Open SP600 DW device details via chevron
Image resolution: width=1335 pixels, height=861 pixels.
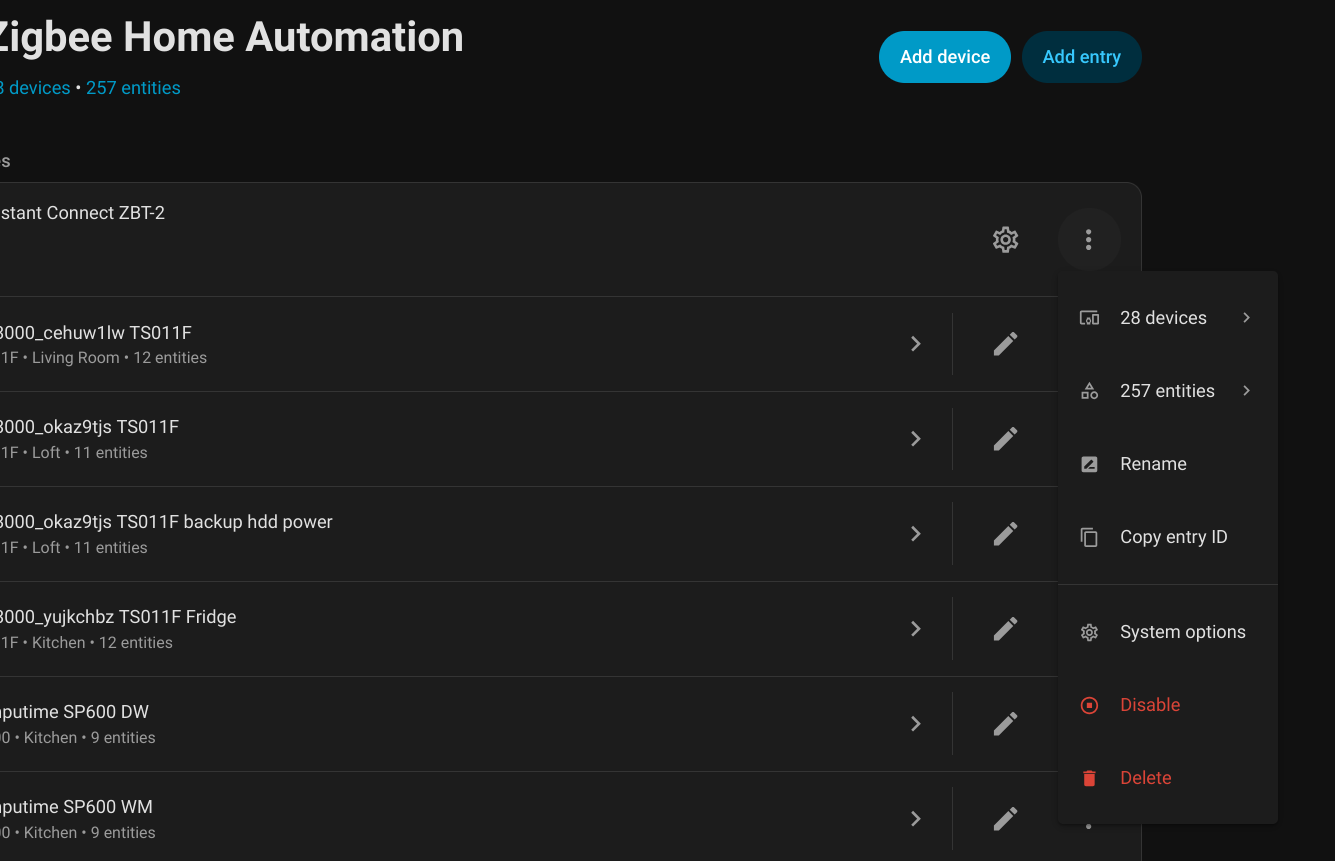[x=915, y=723]
